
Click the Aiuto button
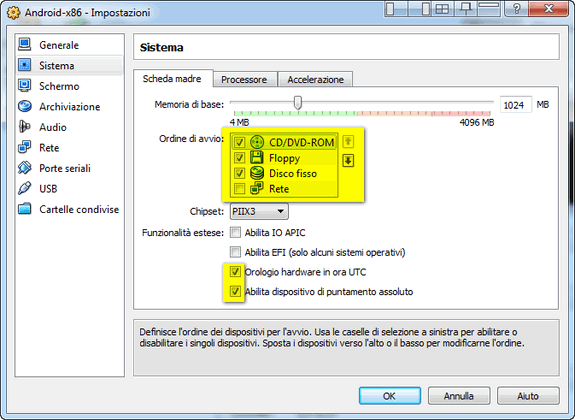(528, 396)
